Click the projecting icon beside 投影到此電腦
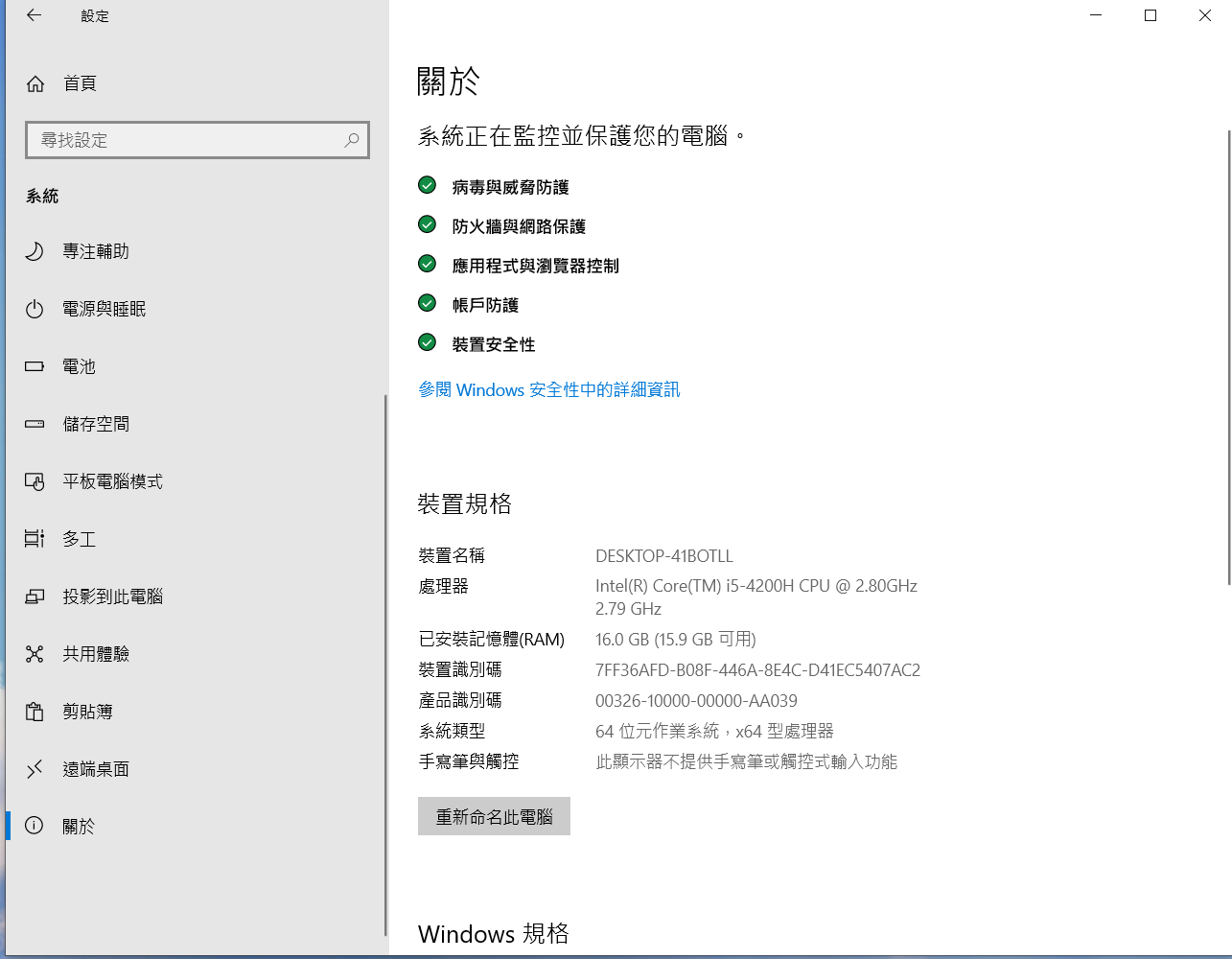The image size is (1232, 959). 35,596
